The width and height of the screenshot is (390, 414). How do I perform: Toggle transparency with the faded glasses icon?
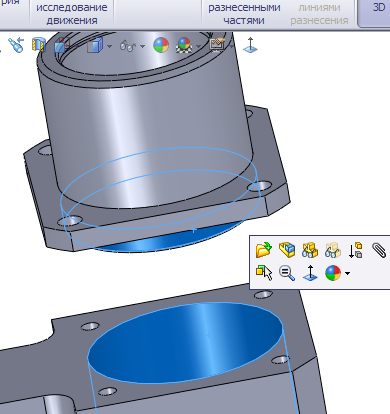tap(333, 250)
